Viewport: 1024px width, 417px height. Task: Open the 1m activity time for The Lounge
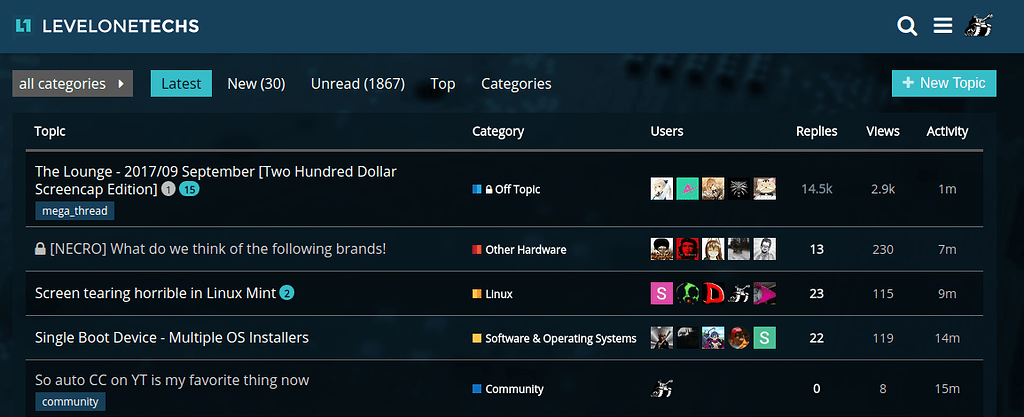coord(947,189)
